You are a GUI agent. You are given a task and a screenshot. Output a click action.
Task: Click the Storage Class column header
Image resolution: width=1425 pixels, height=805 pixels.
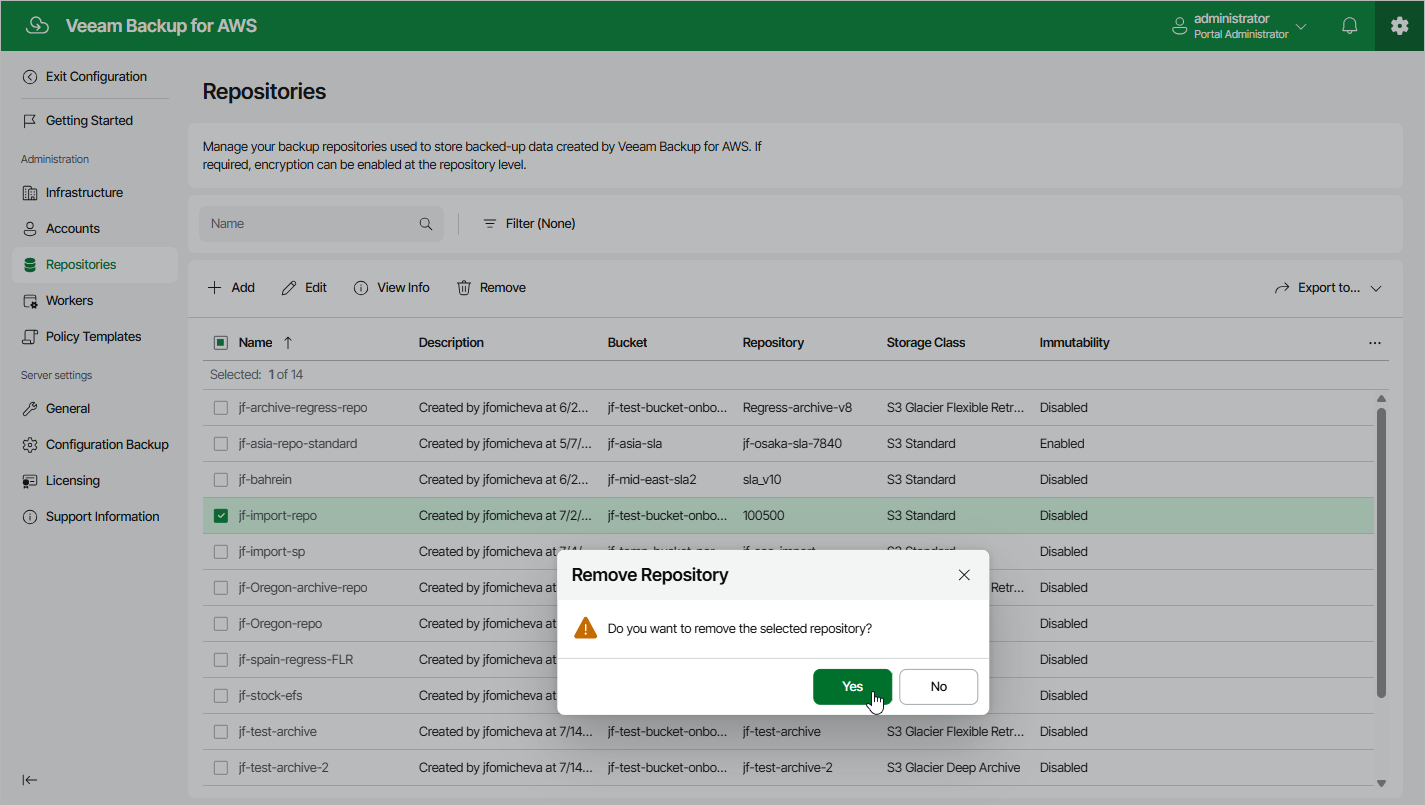(x=926, y=343)
